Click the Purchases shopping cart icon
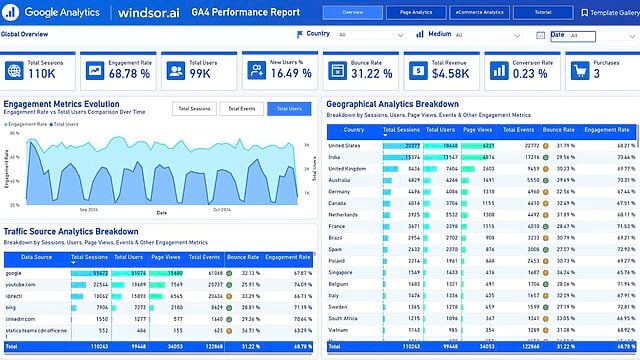The height and width of the screenshot is (360, 640). [580, 71]
